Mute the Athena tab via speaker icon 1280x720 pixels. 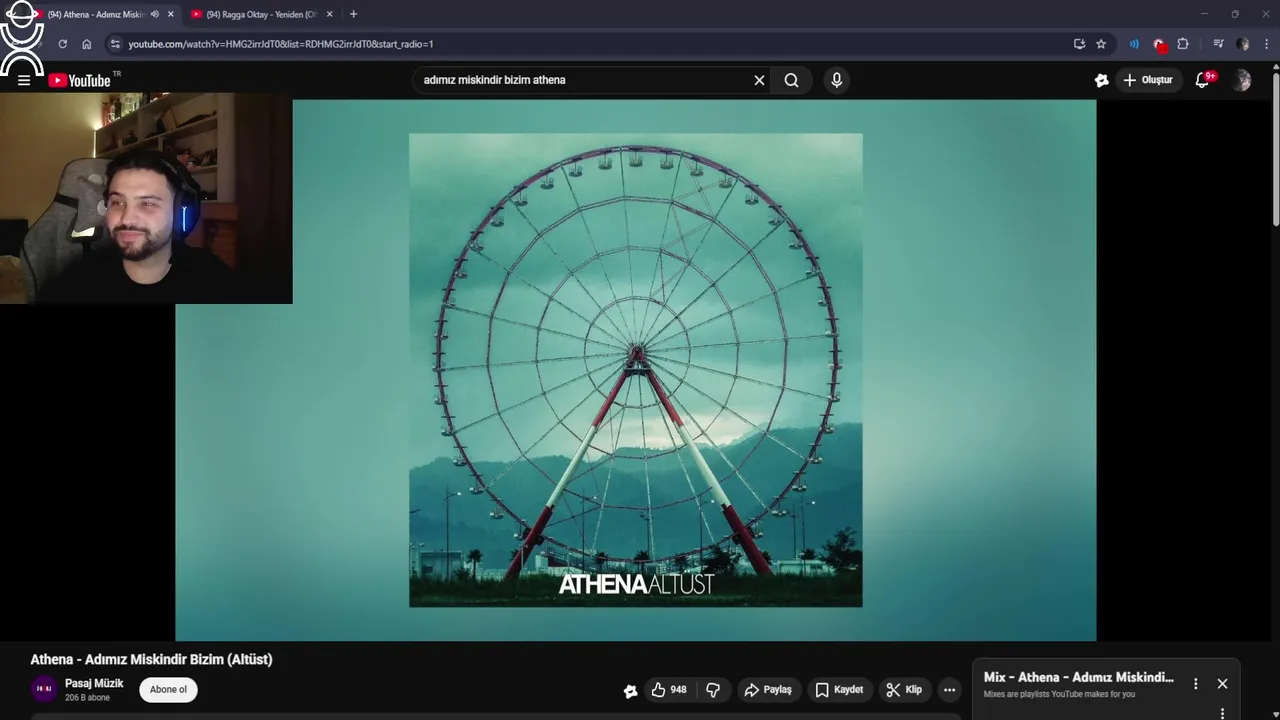(154, 14)
